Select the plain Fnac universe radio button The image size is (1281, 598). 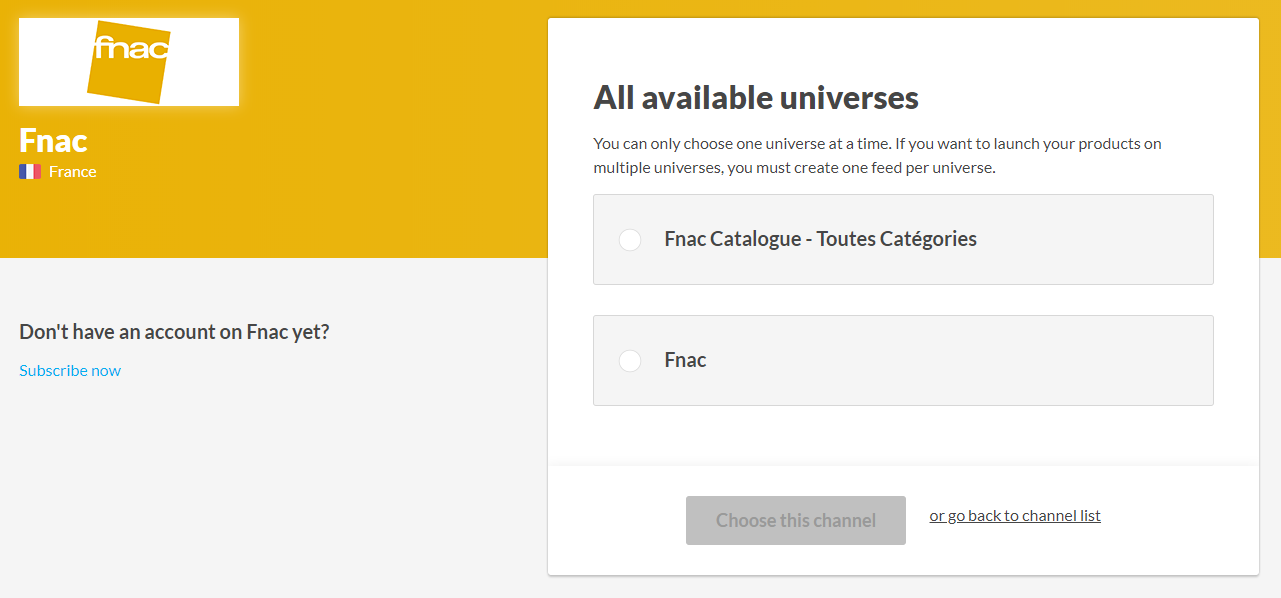click(630, 361)
